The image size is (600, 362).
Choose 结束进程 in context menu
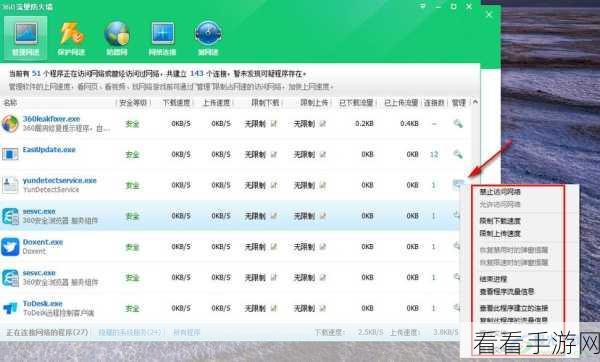pos(493,279)
